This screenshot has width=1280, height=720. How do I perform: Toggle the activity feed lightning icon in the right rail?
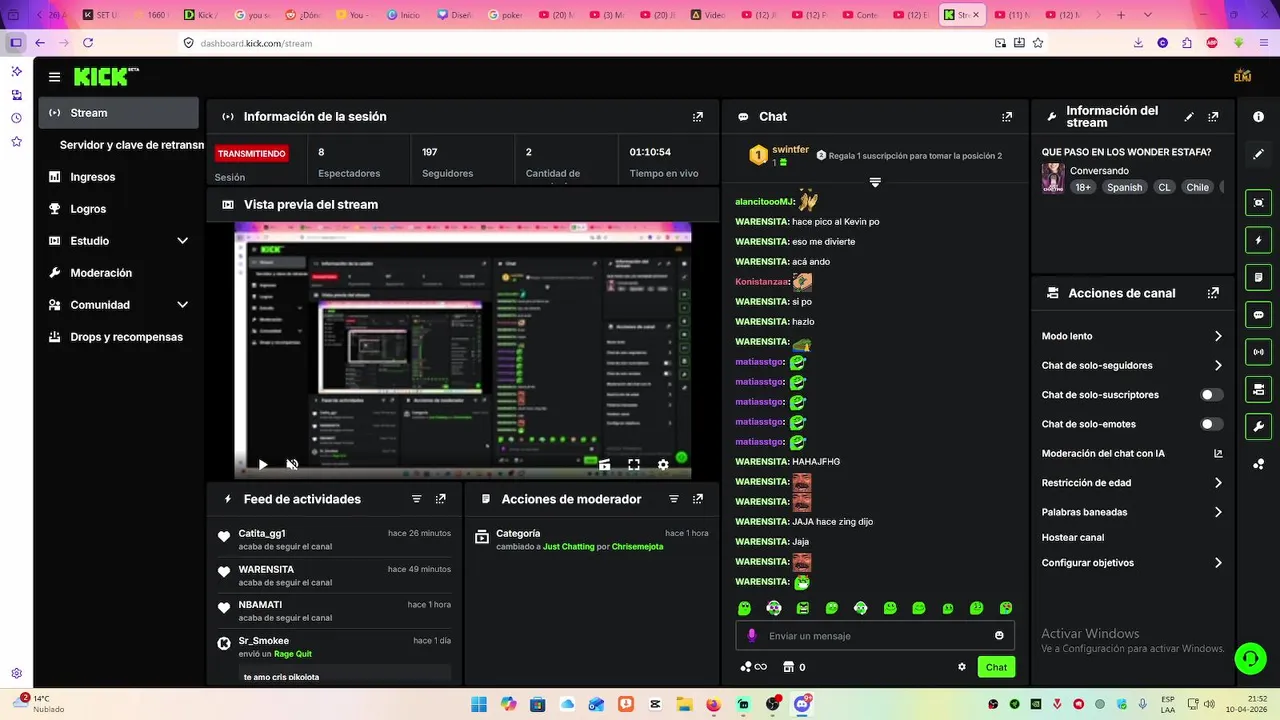click(1258, 240)
